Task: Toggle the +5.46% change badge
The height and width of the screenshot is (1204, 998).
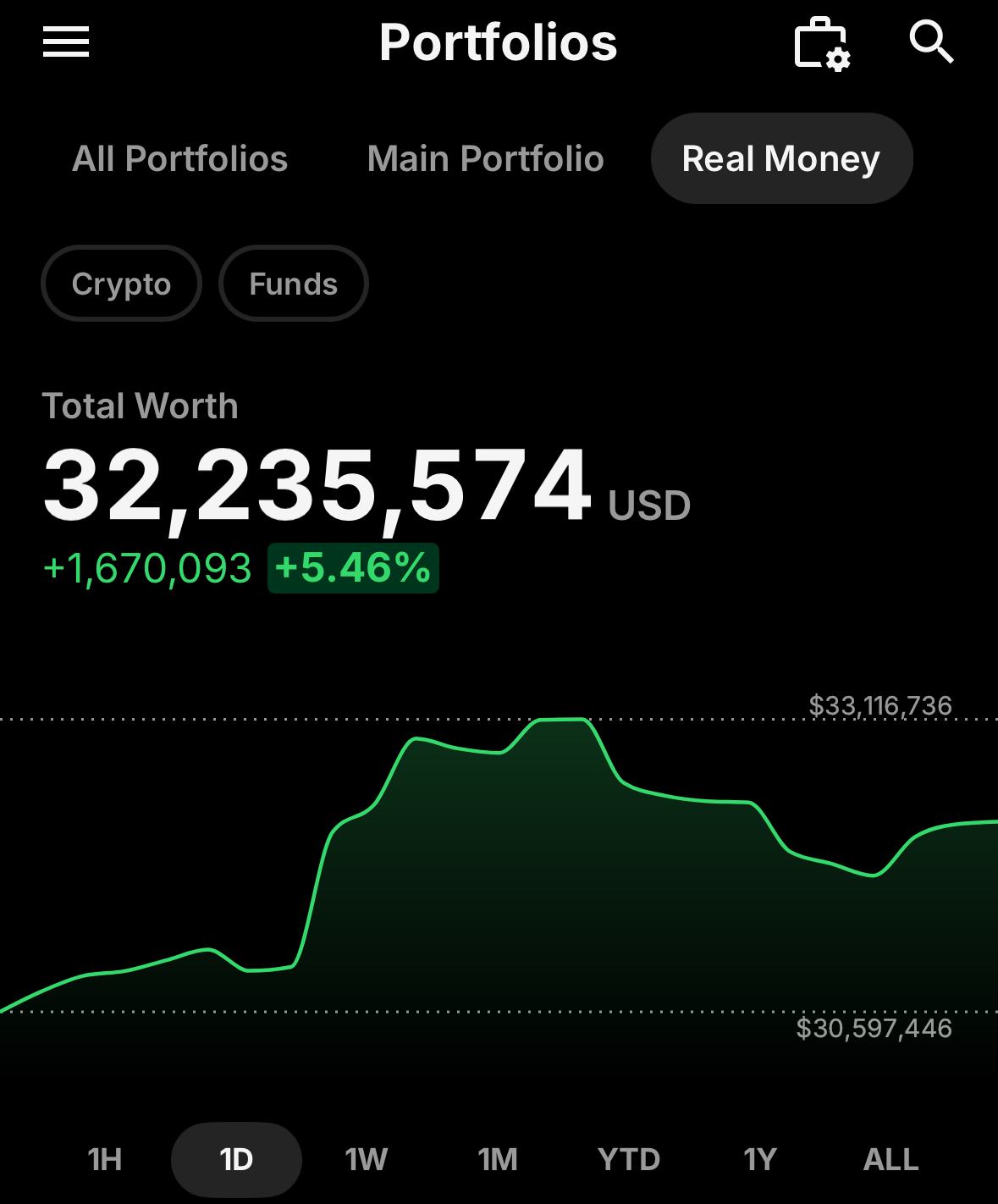Action: (x=353, y=568)
